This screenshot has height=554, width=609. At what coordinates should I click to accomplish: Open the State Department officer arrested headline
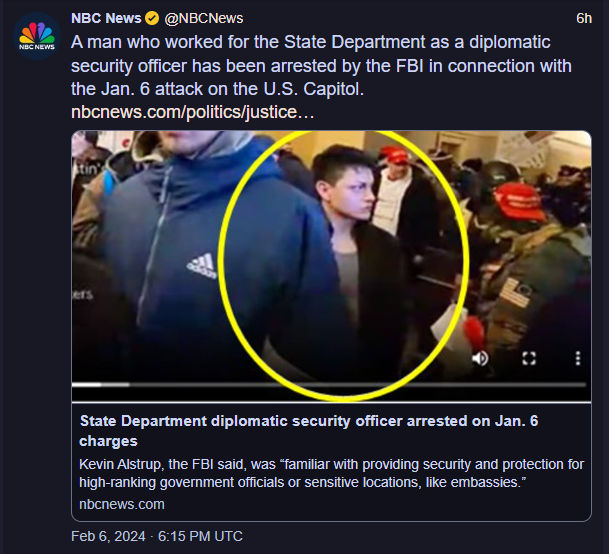point(308,430)
